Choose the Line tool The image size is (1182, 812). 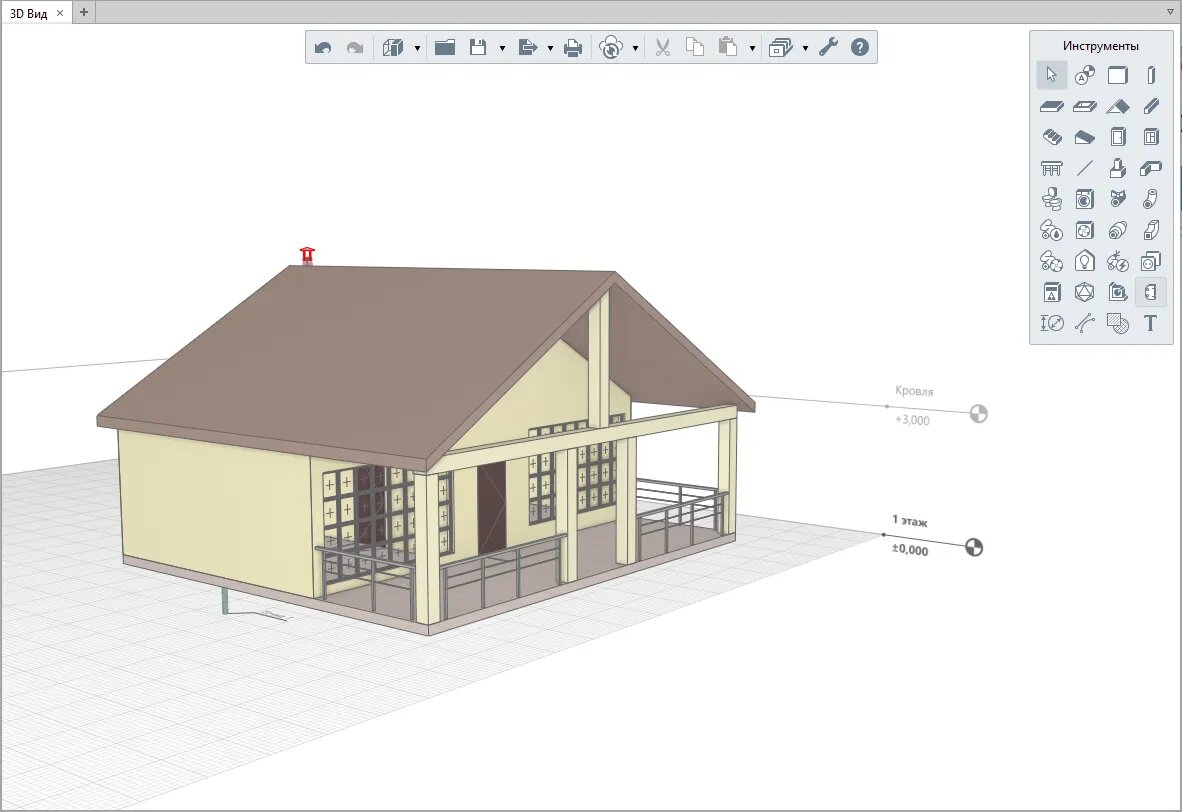tap(1085, 168)
